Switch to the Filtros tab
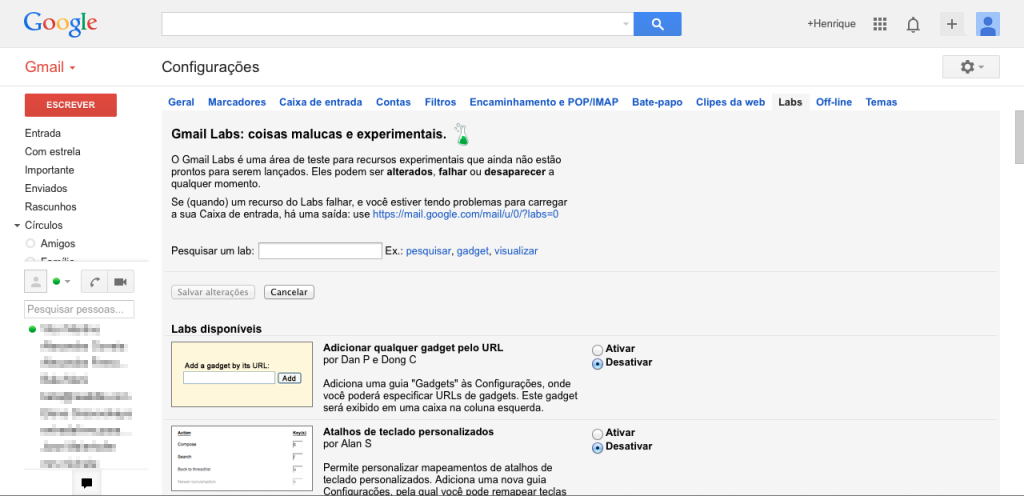 click(x=440, y=102)
